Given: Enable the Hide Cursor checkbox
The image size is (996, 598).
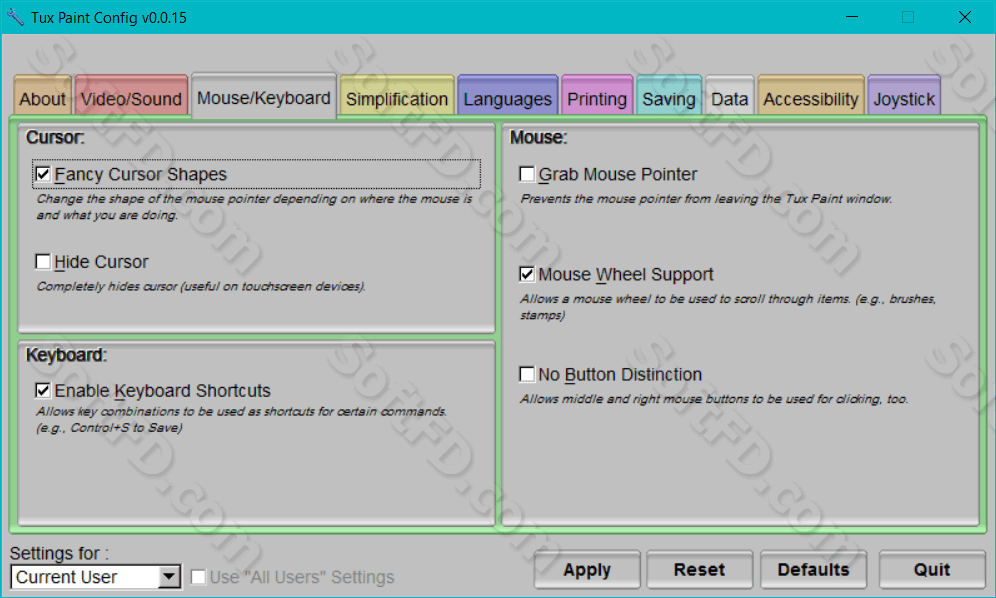Looking at the screenshot, I should coord(43,262).
